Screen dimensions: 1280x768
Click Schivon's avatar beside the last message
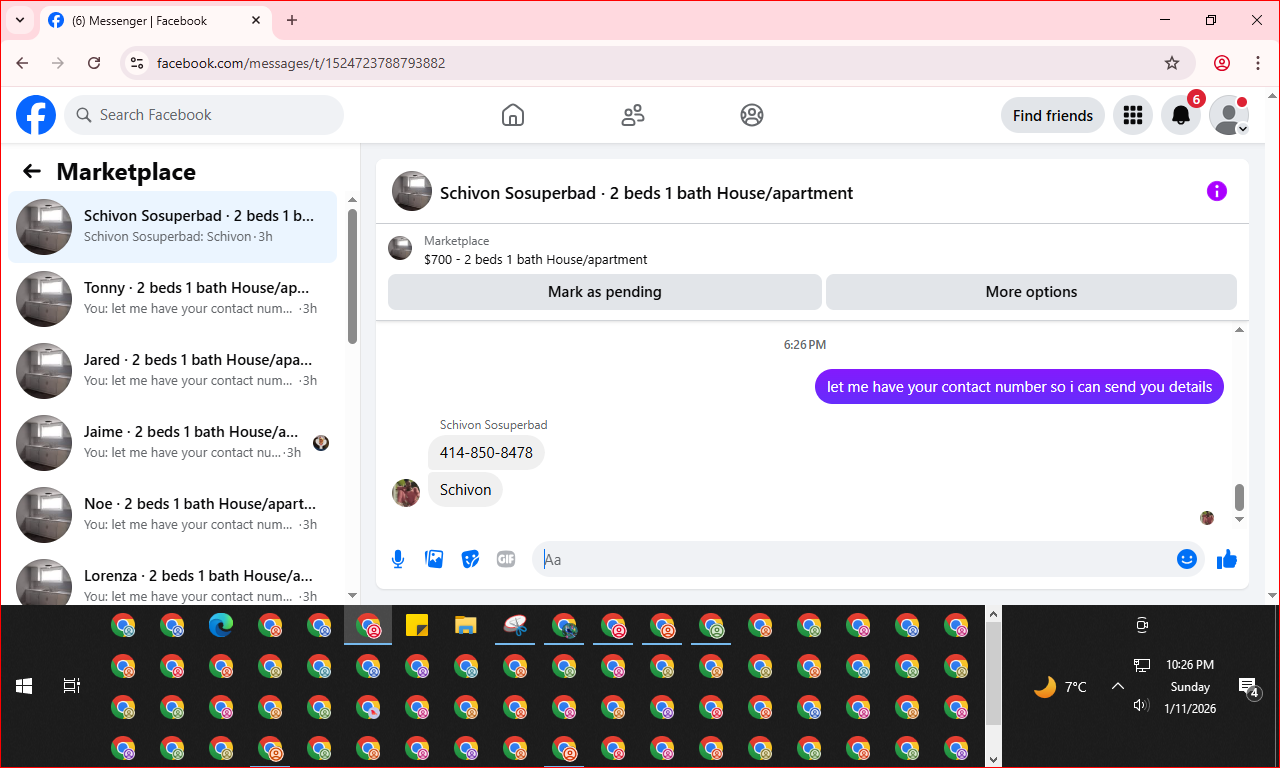pyautogui.click(x=406, y=492)
